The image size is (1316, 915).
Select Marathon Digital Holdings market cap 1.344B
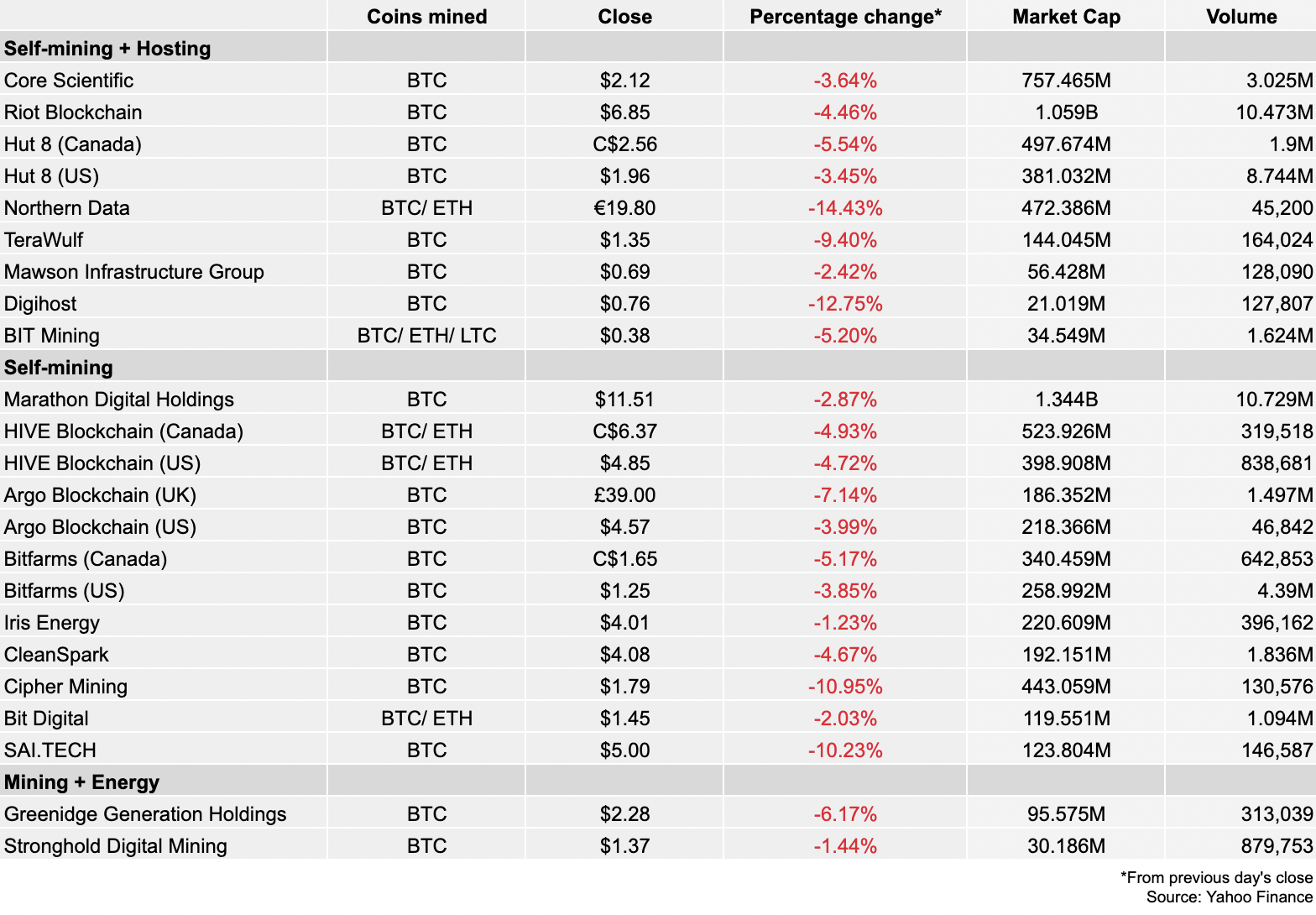point(1066,400)
